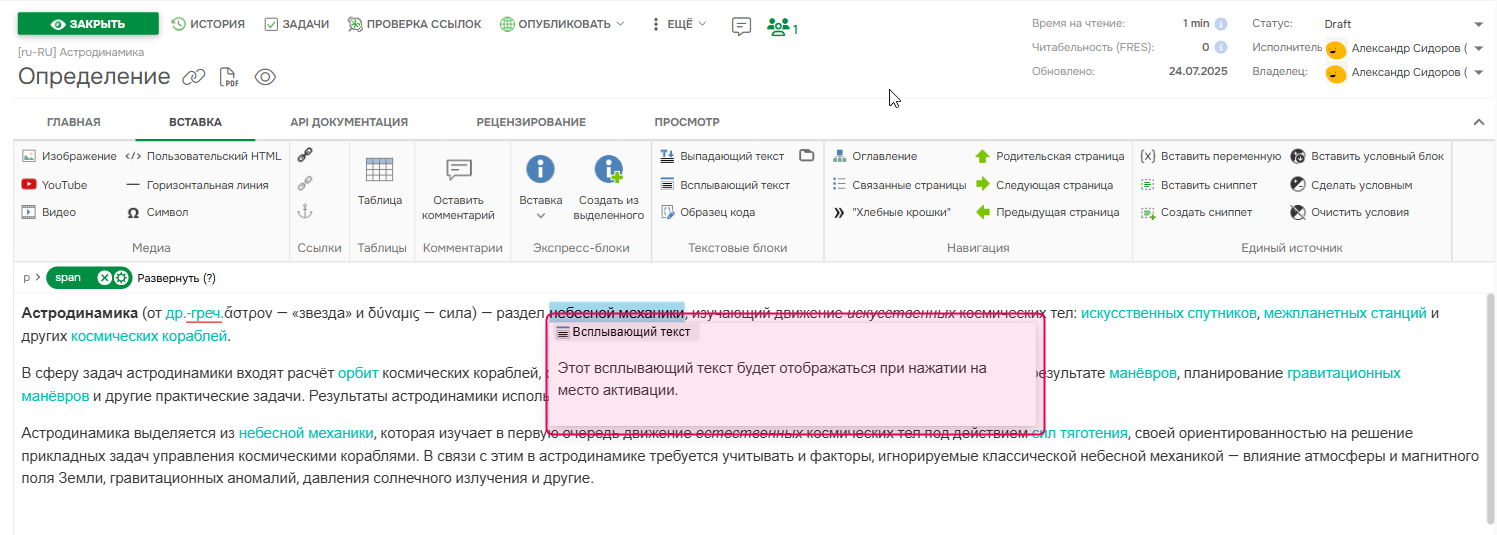The width and height of the screenshot is (1497, 535).
Task: Insert Следующая страница link
Action: point(1044,185)
